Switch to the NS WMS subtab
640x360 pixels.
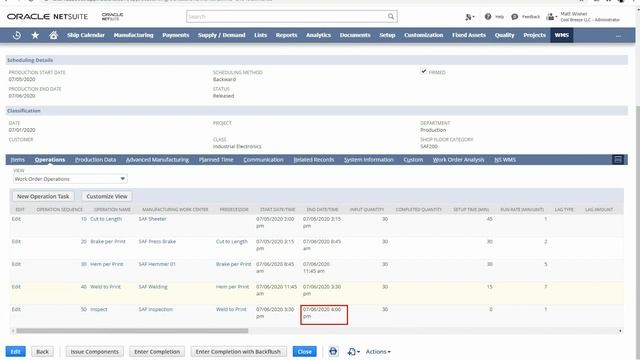[x=505, y=160]
